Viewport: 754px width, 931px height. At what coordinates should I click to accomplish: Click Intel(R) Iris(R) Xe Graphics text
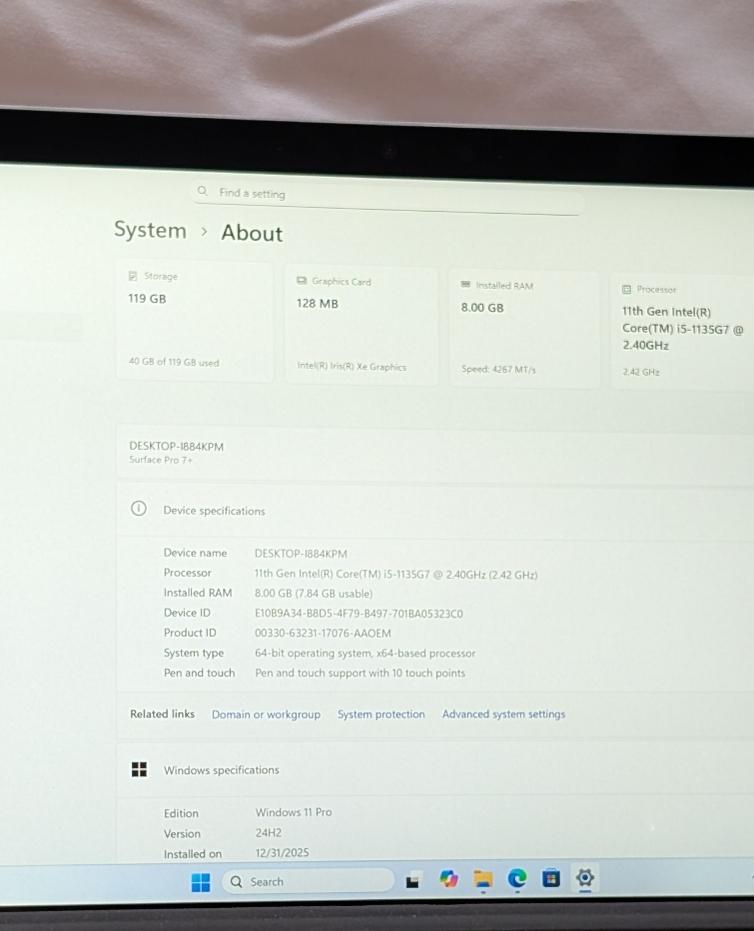[351, 366]
